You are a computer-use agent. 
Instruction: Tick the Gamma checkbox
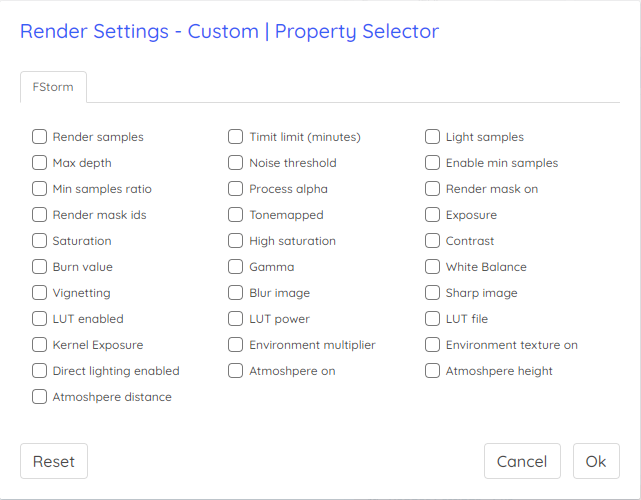coord(235,267)
